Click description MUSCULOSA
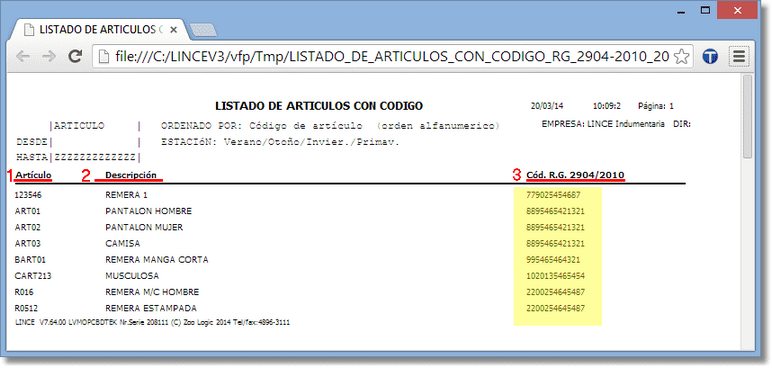The height and width of the screenshot is (368, 772). point(132,276)
